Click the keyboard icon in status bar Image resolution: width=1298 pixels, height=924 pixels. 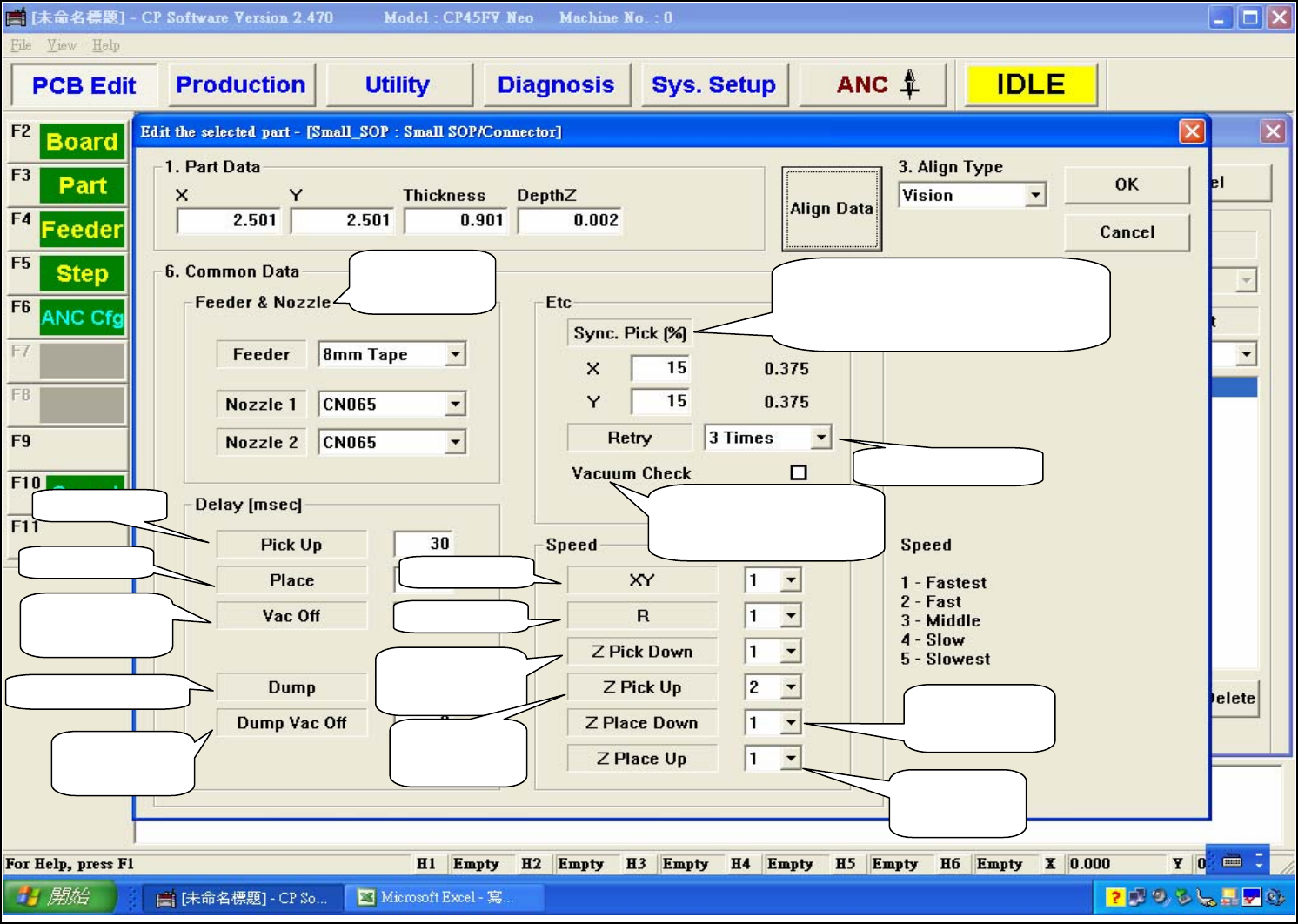[1232, 861]
